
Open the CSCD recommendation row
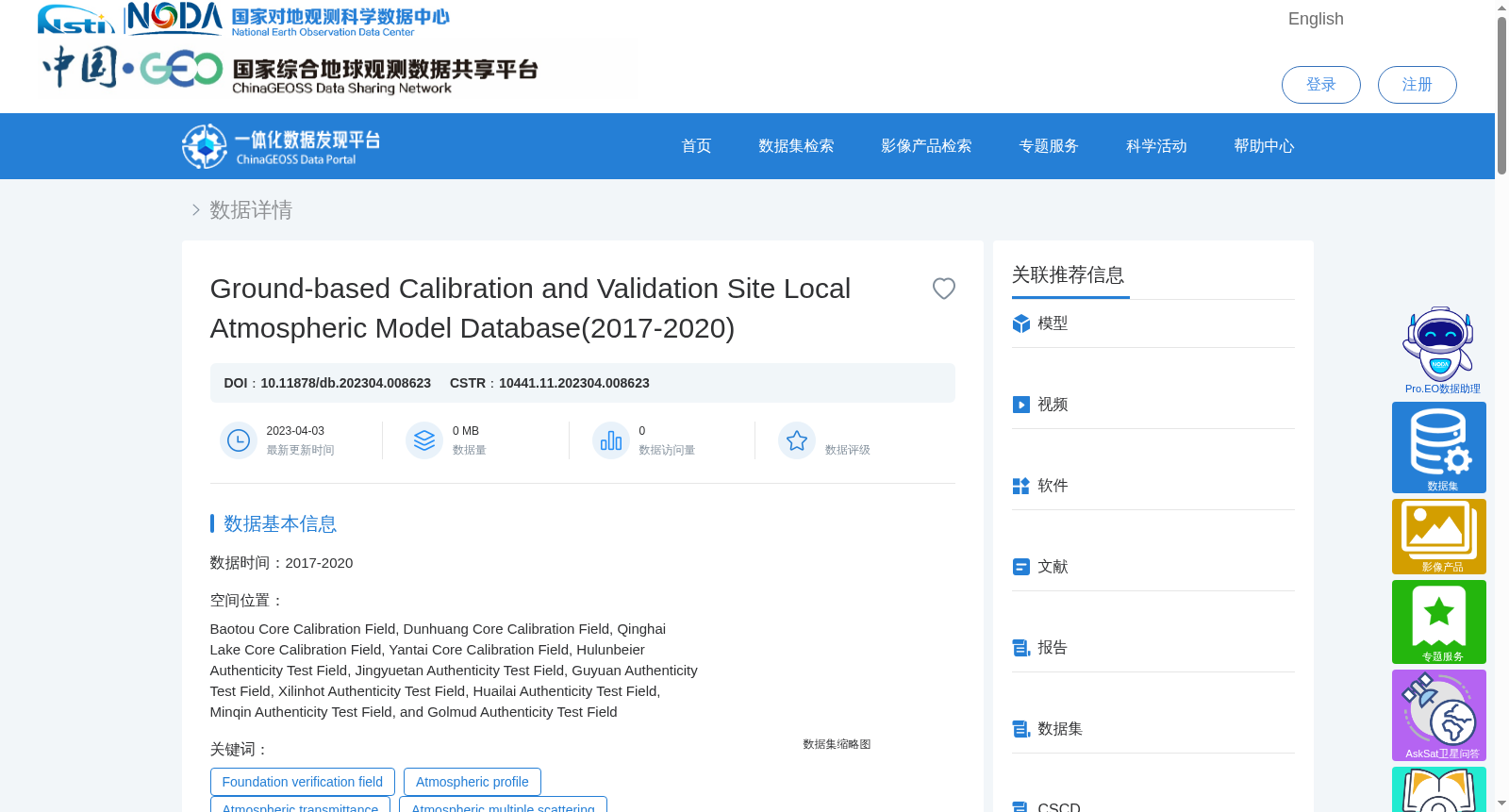tap(1153, 807)
